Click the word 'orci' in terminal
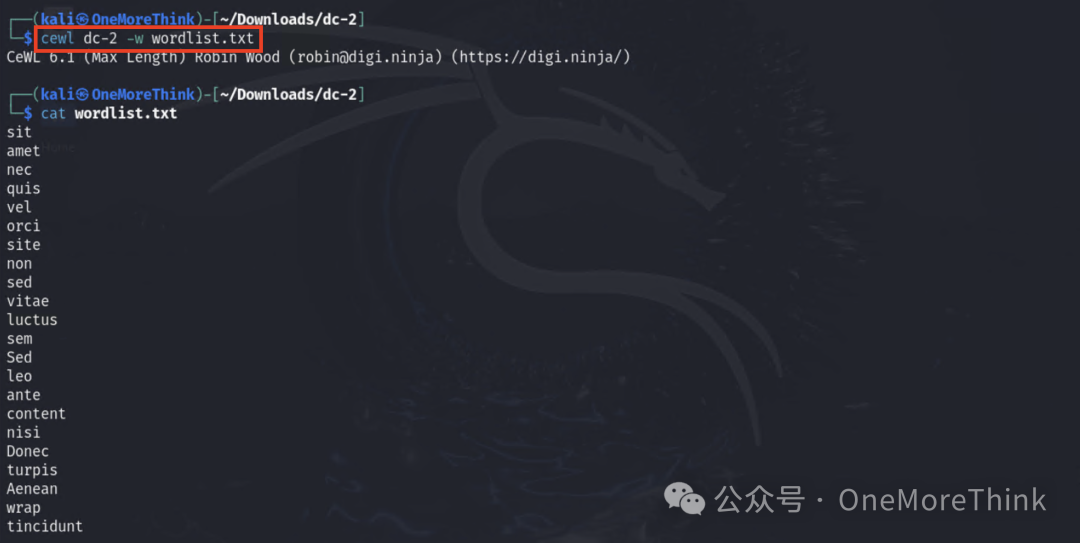 23,226
